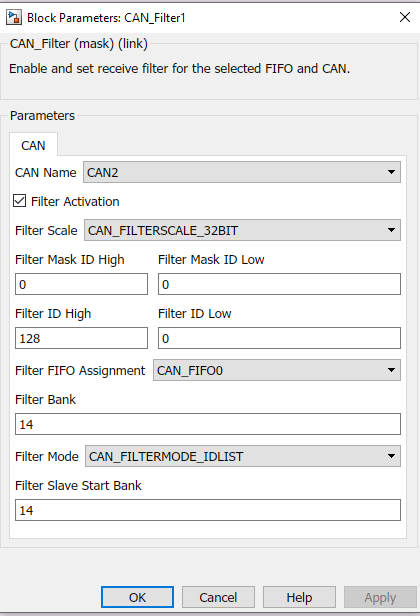Focus the Filter Mask ID Low field
Viewport: 420px width, 616px height.
coord(279,284)
